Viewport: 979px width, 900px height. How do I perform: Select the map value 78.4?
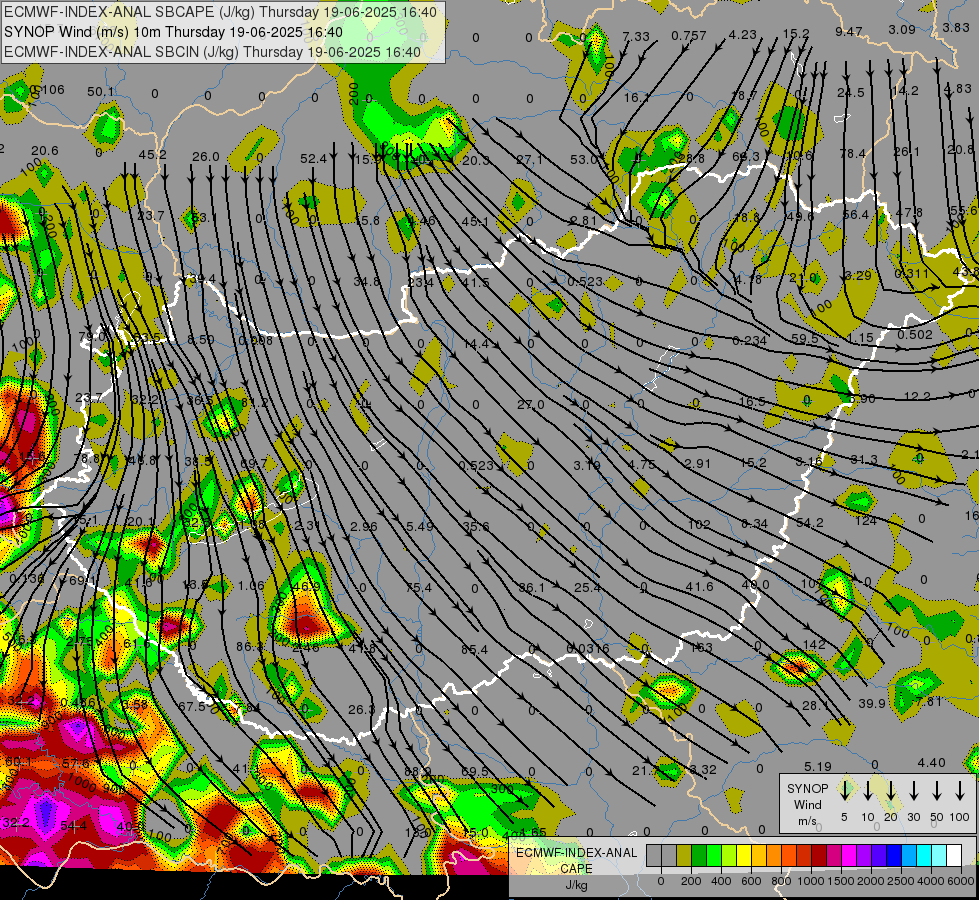tap(853, 154)
